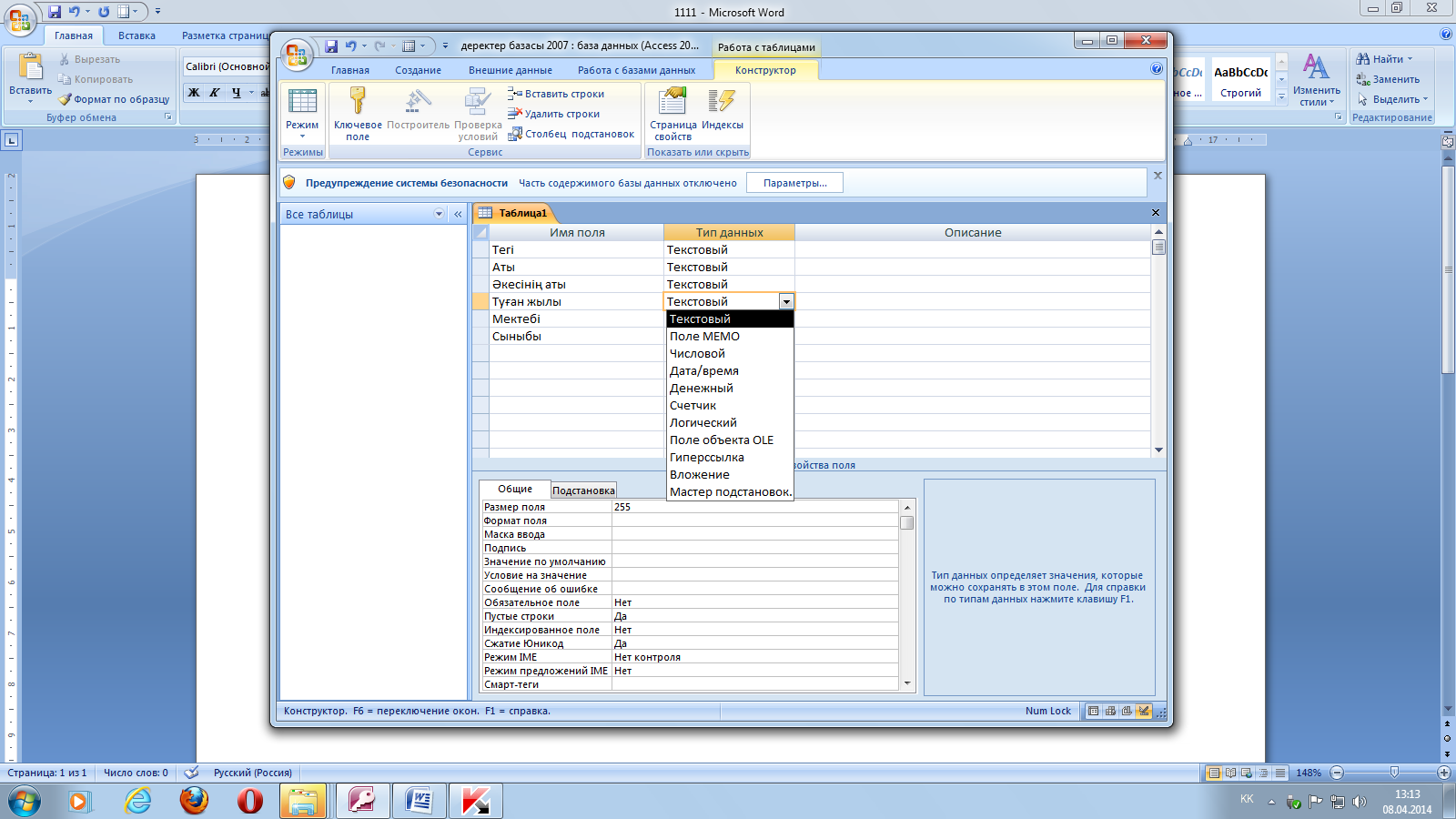Image resolution: width=1456 pixels, height=819 pixels.
Task: Insert rows with Вставить строки
Action: [x=555, y=94]
